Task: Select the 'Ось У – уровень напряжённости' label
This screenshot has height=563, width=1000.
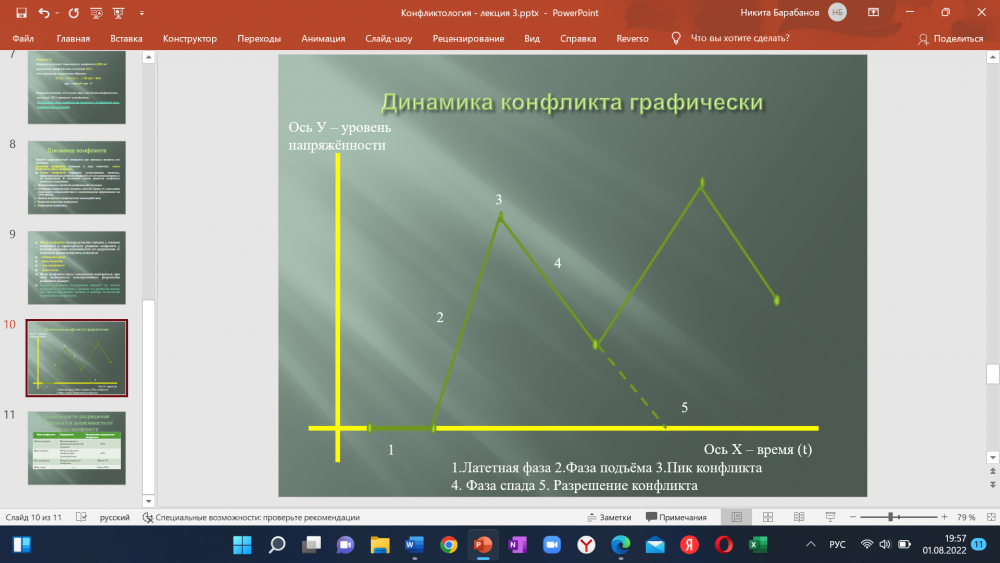Action: pos(340,136)
